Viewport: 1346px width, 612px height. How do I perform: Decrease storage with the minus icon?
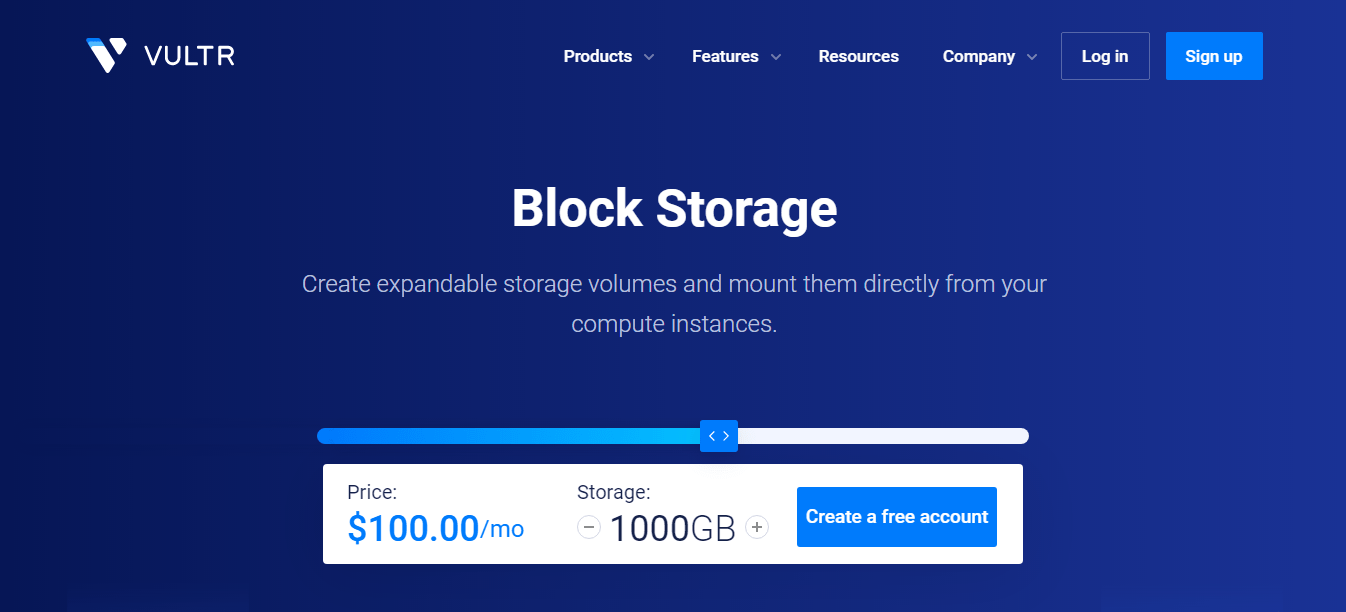coord(589,527)
